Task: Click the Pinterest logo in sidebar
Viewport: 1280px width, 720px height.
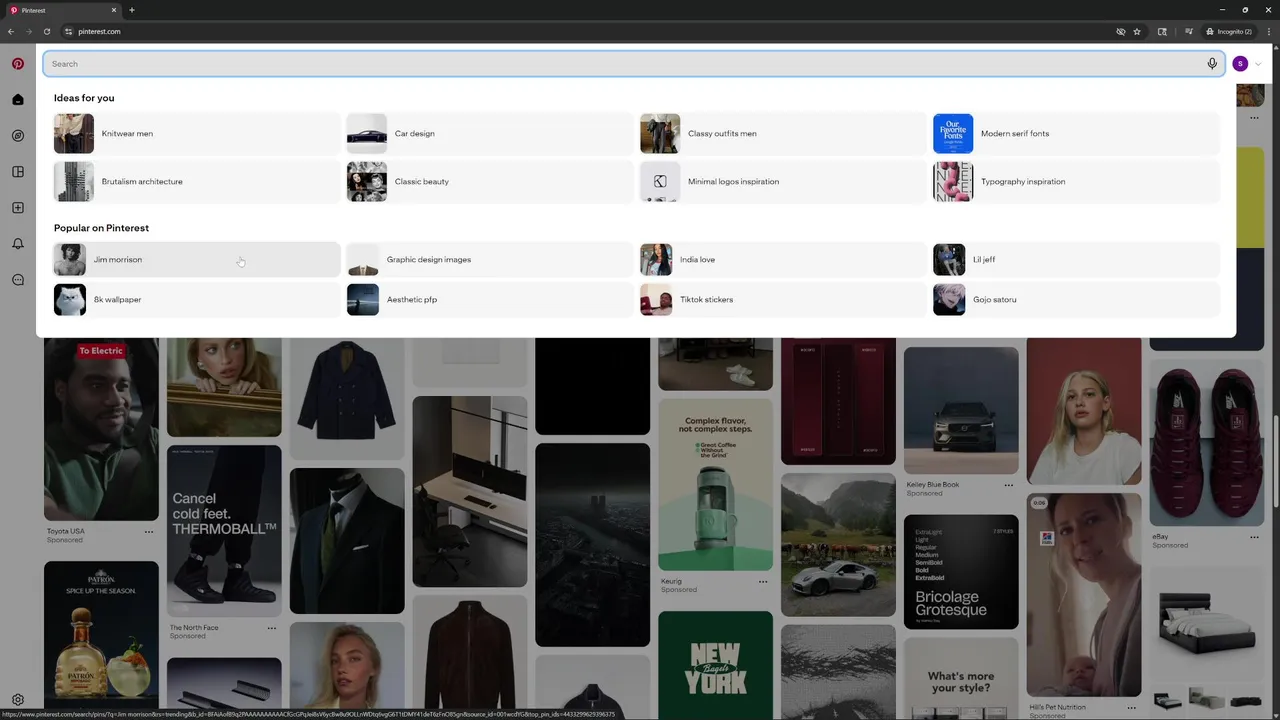Action: coord(18,63)
